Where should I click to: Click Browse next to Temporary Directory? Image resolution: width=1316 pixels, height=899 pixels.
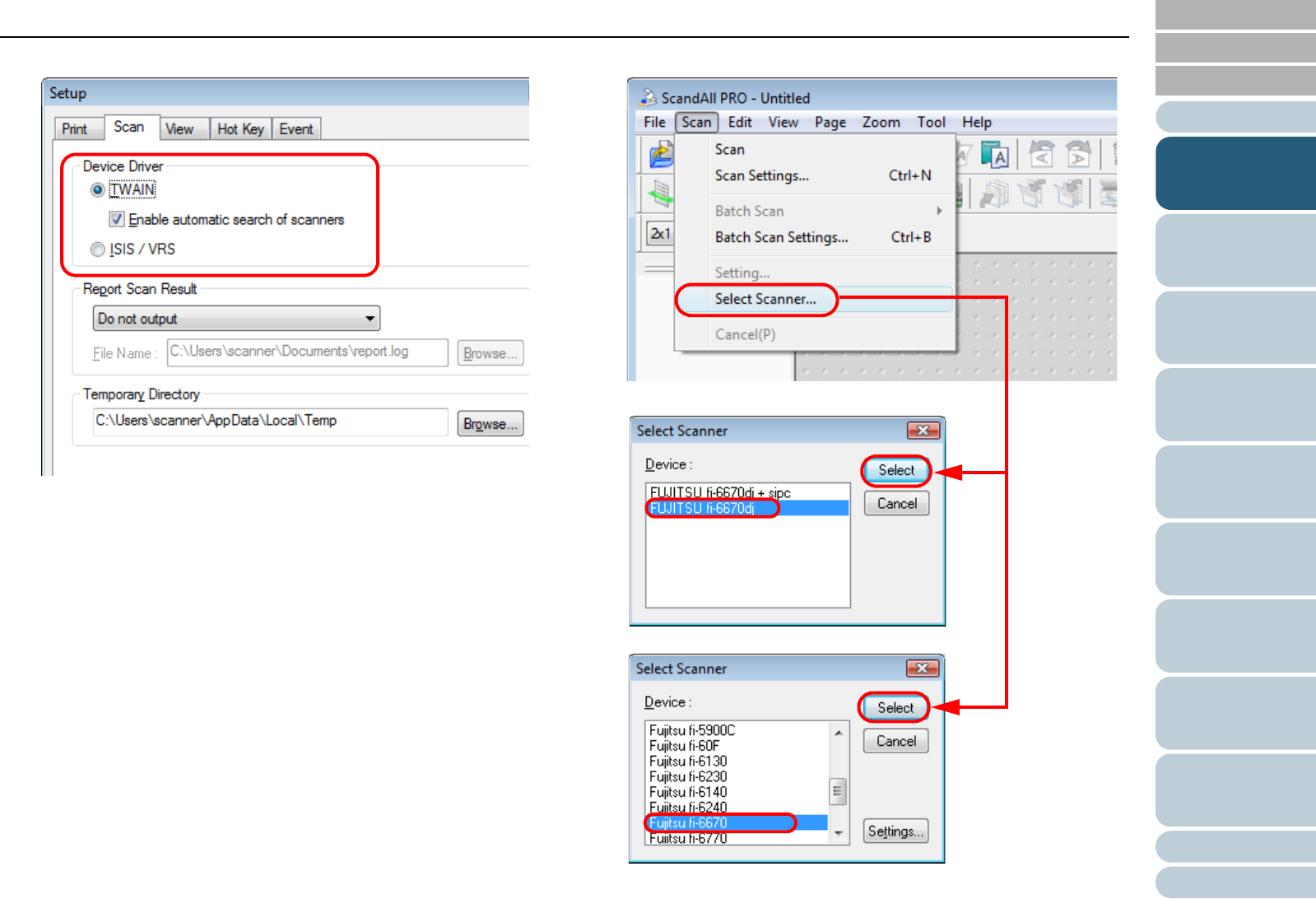[x=491, y=423]
